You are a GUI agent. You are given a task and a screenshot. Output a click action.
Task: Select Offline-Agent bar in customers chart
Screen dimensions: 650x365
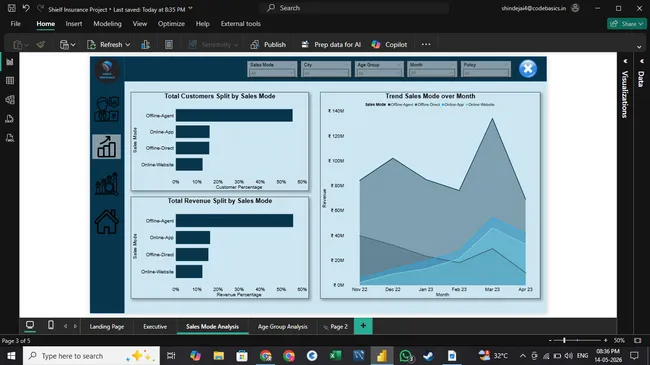click(234, 115)
